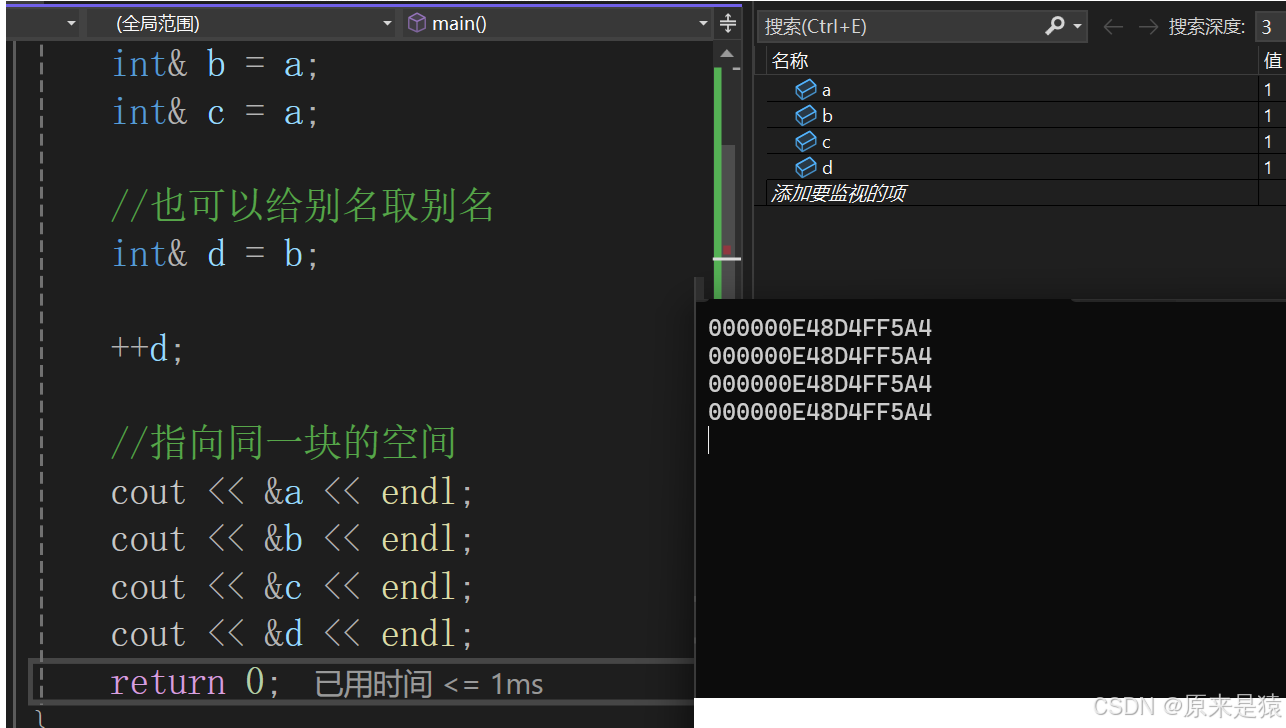Click the cube icon beside main()

click(417, 23)
